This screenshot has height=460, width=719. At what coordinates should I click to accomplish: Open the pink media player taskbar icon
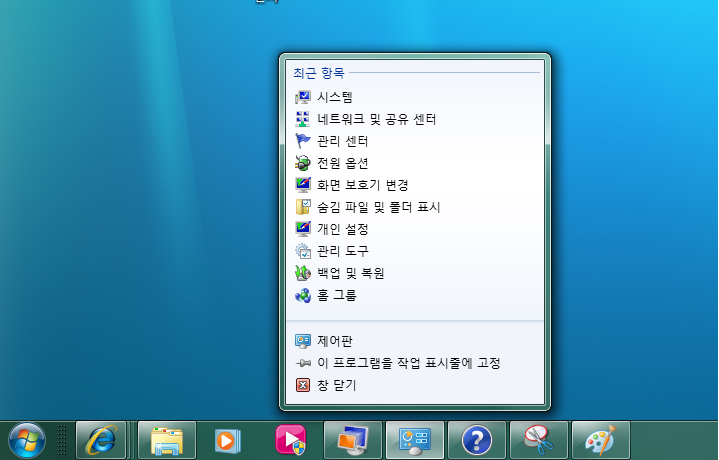(290, 440)
